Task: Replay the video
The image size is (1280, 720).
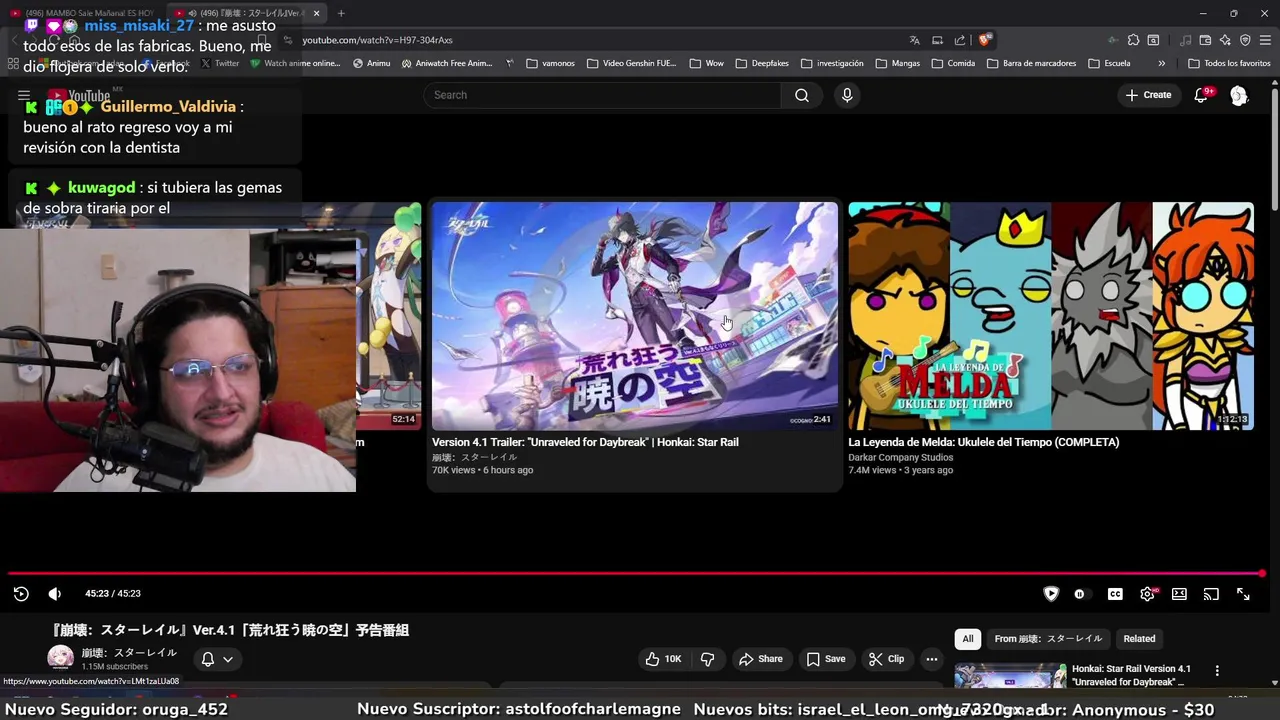Action: pos(21,594)
